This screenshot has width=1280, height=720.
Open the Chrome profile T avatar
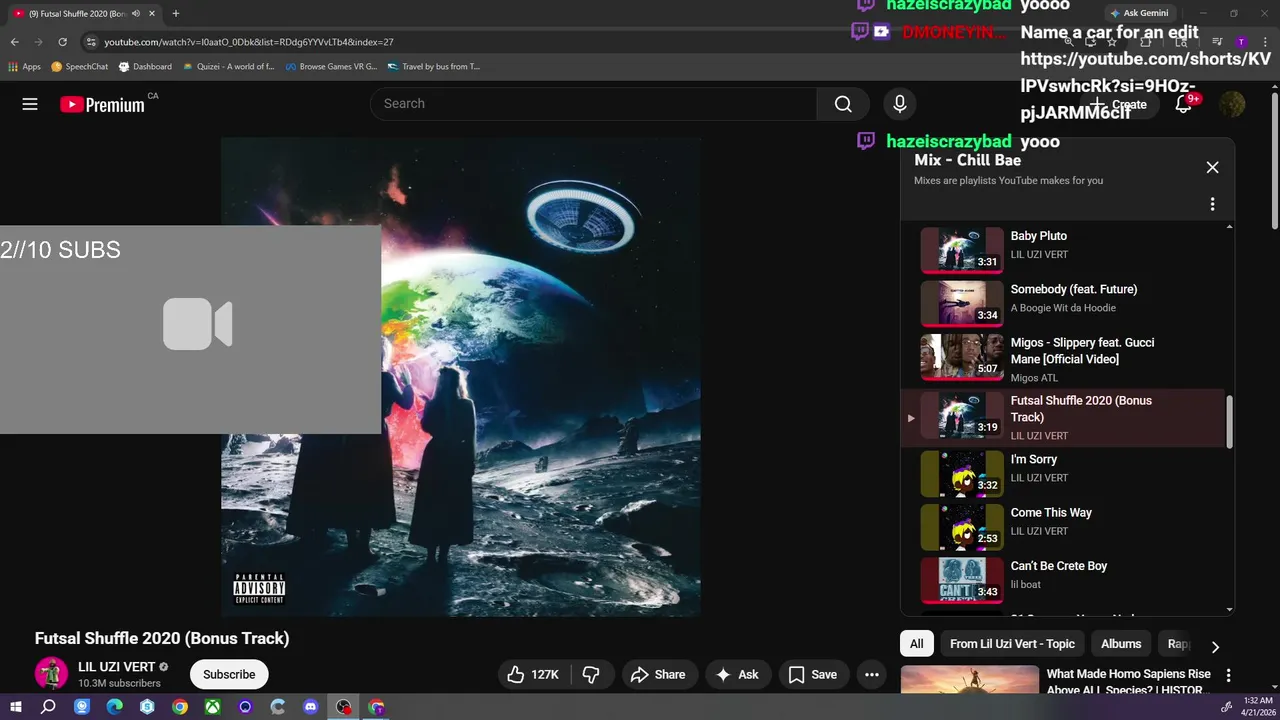pyautogui.click(x=1241, y=42)
